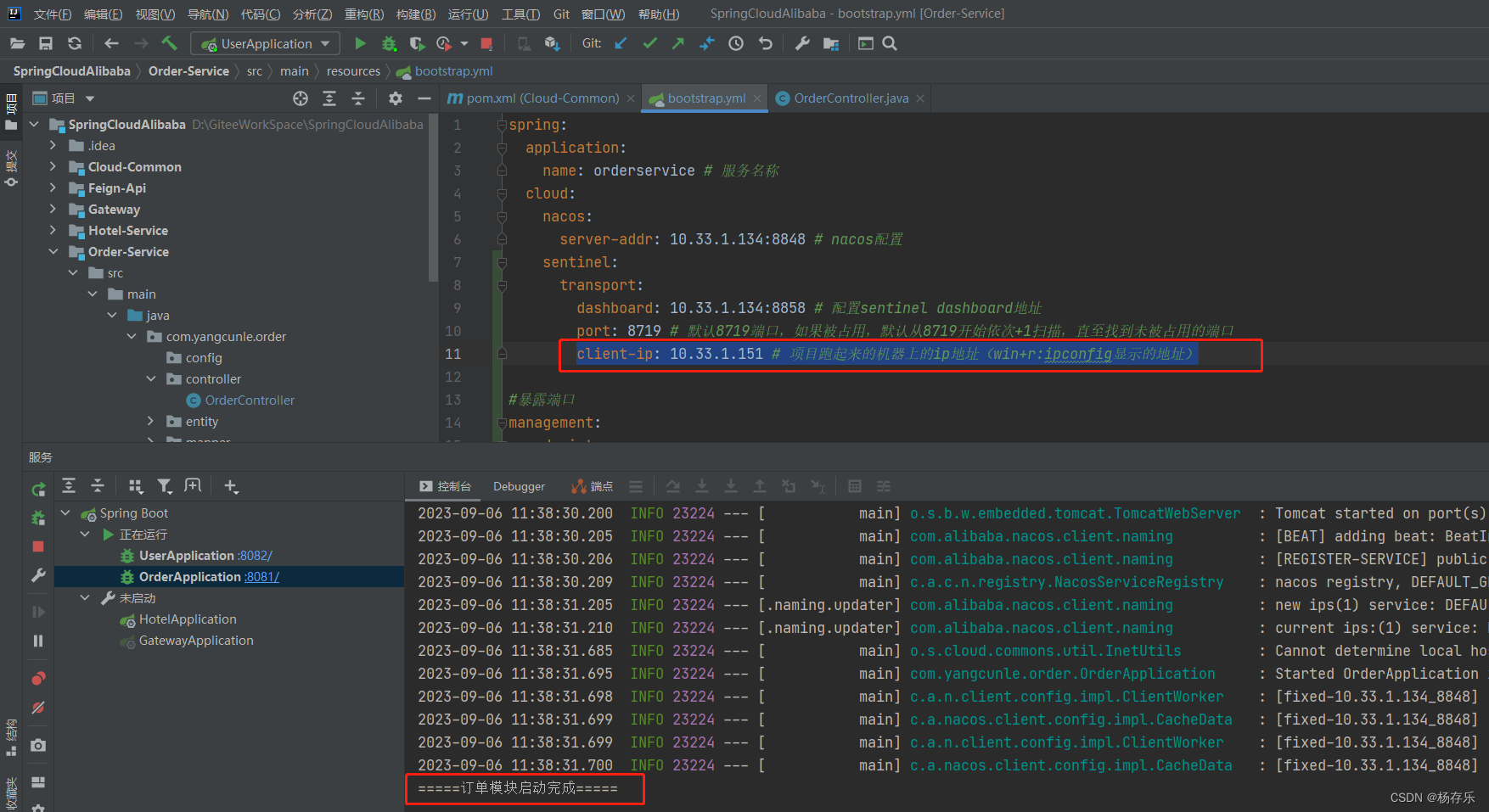The image size is (1489, 812).
Task: Click Select Opened File target icon
Action: point(301,98)
